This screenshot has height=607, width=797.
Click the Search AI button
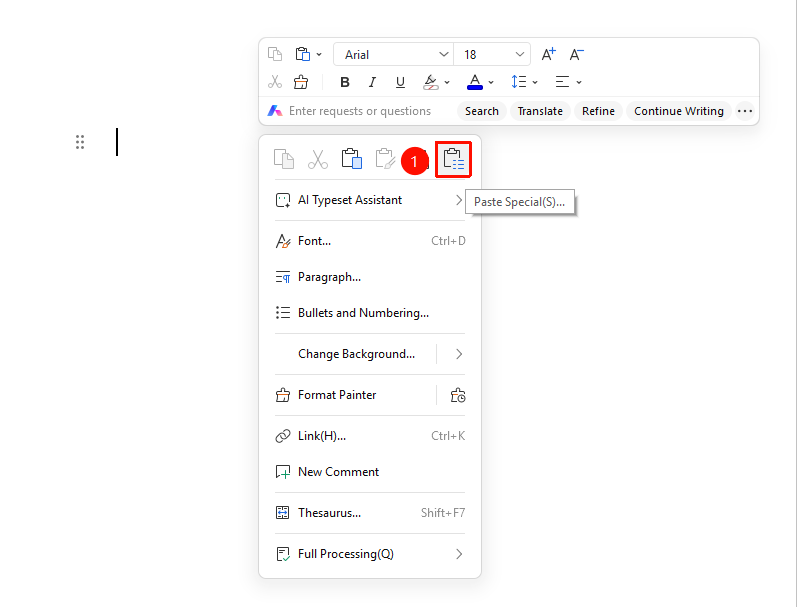click(x=482, y=111)
